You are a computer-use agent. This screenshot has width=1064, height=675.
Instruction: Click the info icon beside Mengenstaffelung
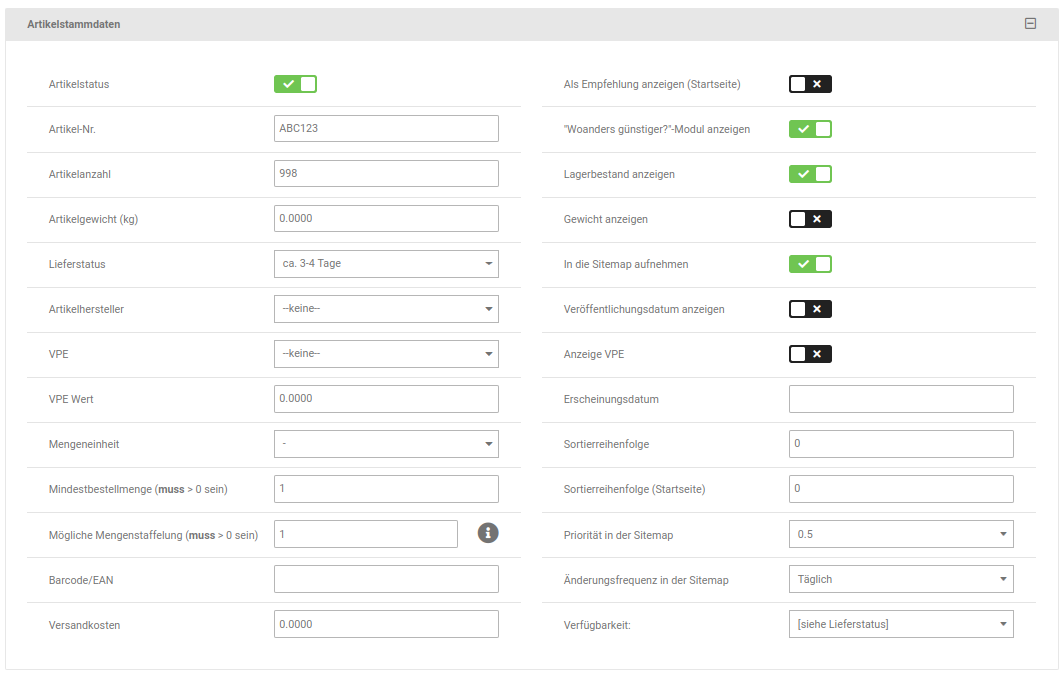tap(488, 533)
